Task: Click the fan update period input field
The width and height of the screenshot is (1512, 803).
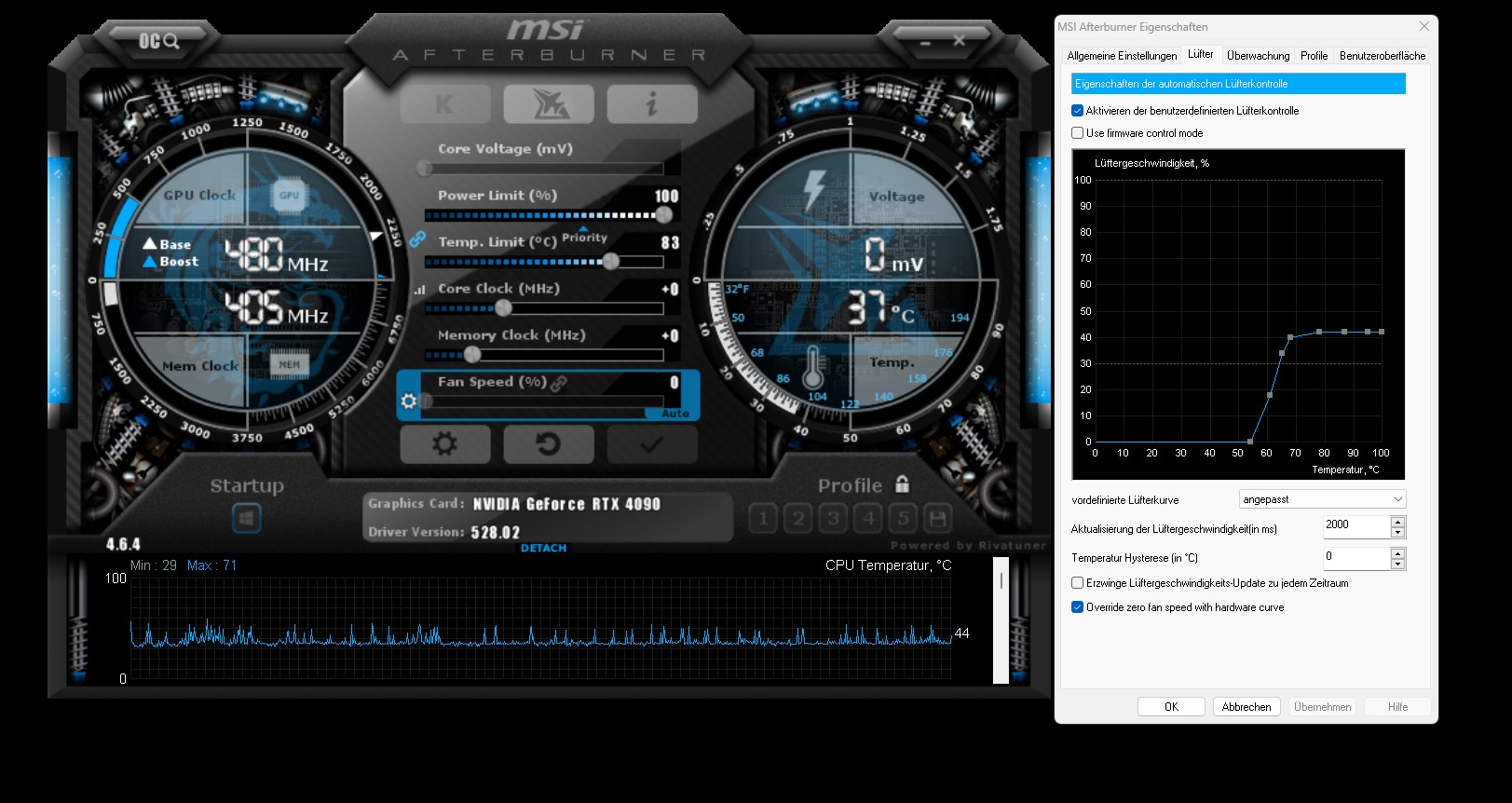Action: [x=1356, y=527]
